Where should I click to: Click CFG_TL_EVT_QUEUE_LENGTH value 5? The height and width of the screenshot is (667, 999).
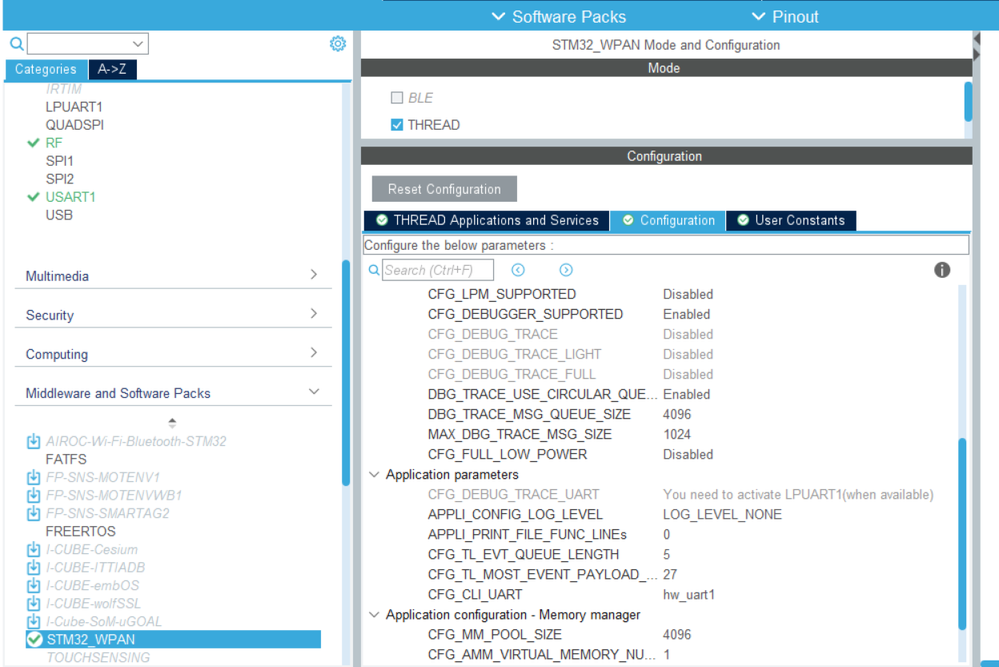coord(666,554)
